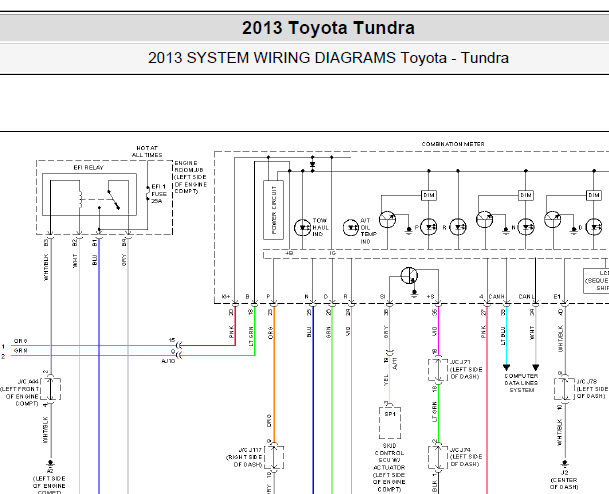This screenshot has height=494, width=609.
Task: Click the ground symbol above 'J2'
Action: pos(565,463)
